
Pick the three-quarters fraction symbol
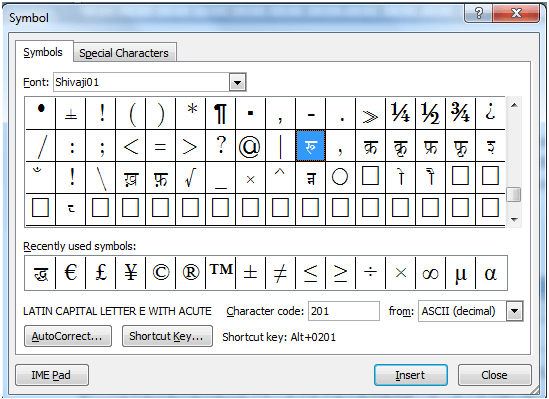point(460,113)
